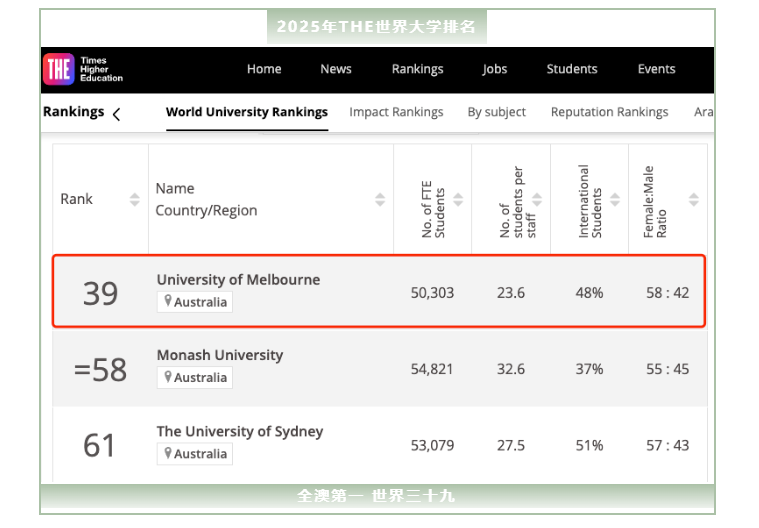Click the gender ratio 55 : 45

pyautogui.click(x=668, y=369)
